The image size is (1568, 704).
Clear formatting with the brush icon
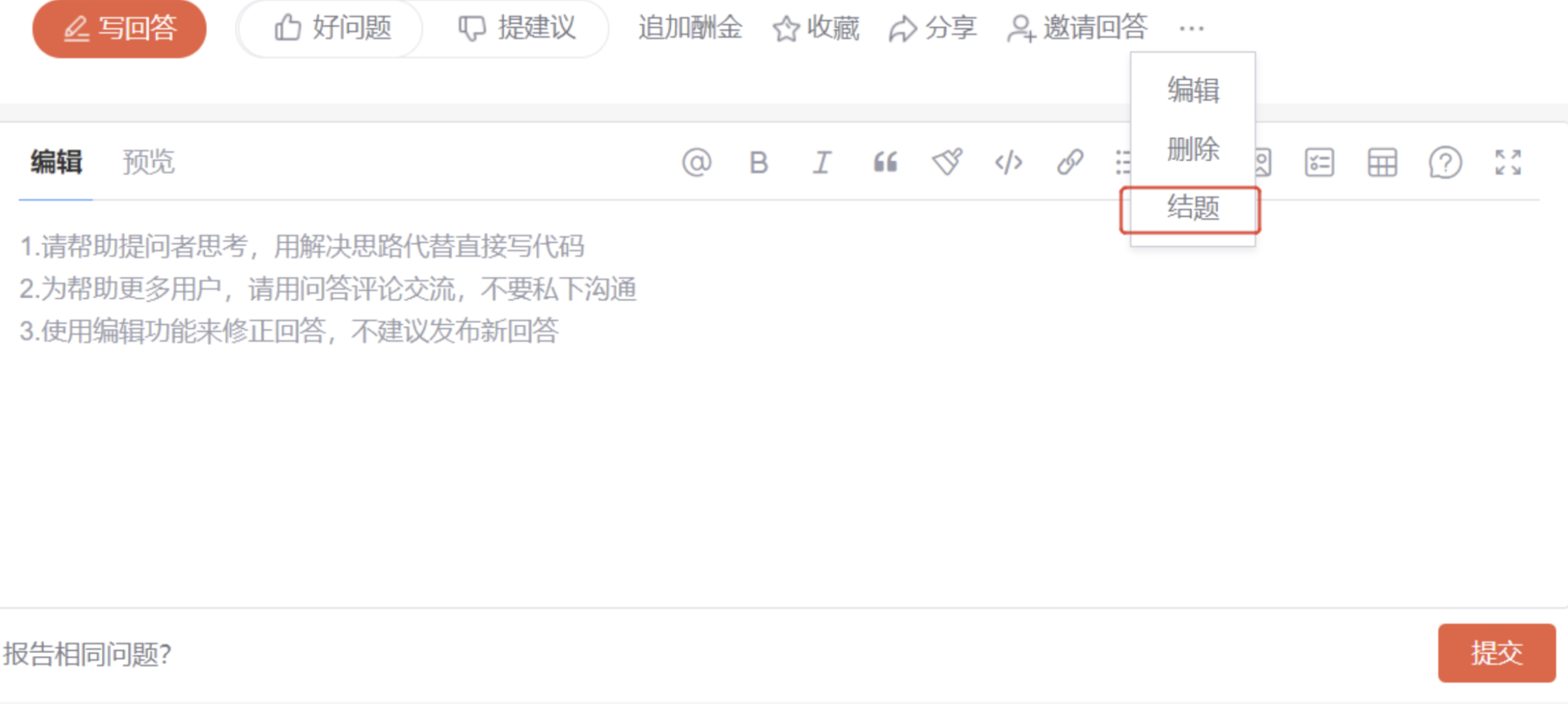[x=947, y=162]
